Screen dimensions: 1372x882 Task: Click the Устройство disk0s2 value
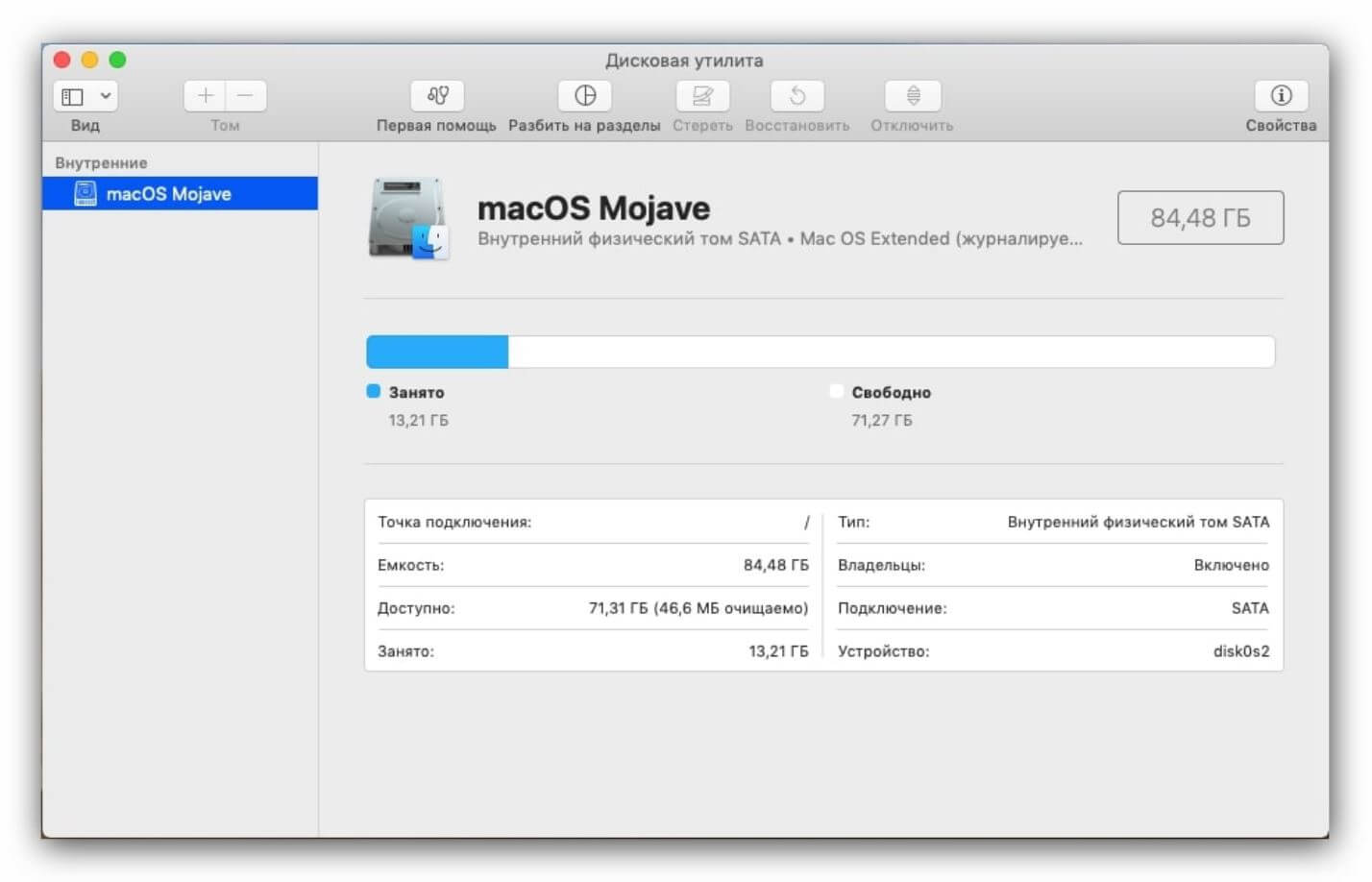(1241, 650)
